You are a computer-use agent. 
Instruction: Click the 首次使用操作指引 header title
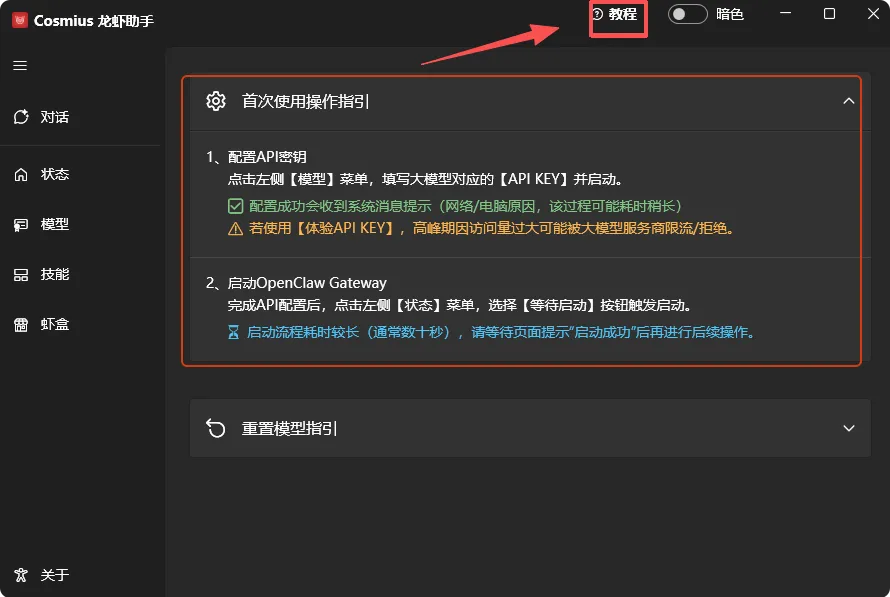pyautogui.click(x=305, y=101)
